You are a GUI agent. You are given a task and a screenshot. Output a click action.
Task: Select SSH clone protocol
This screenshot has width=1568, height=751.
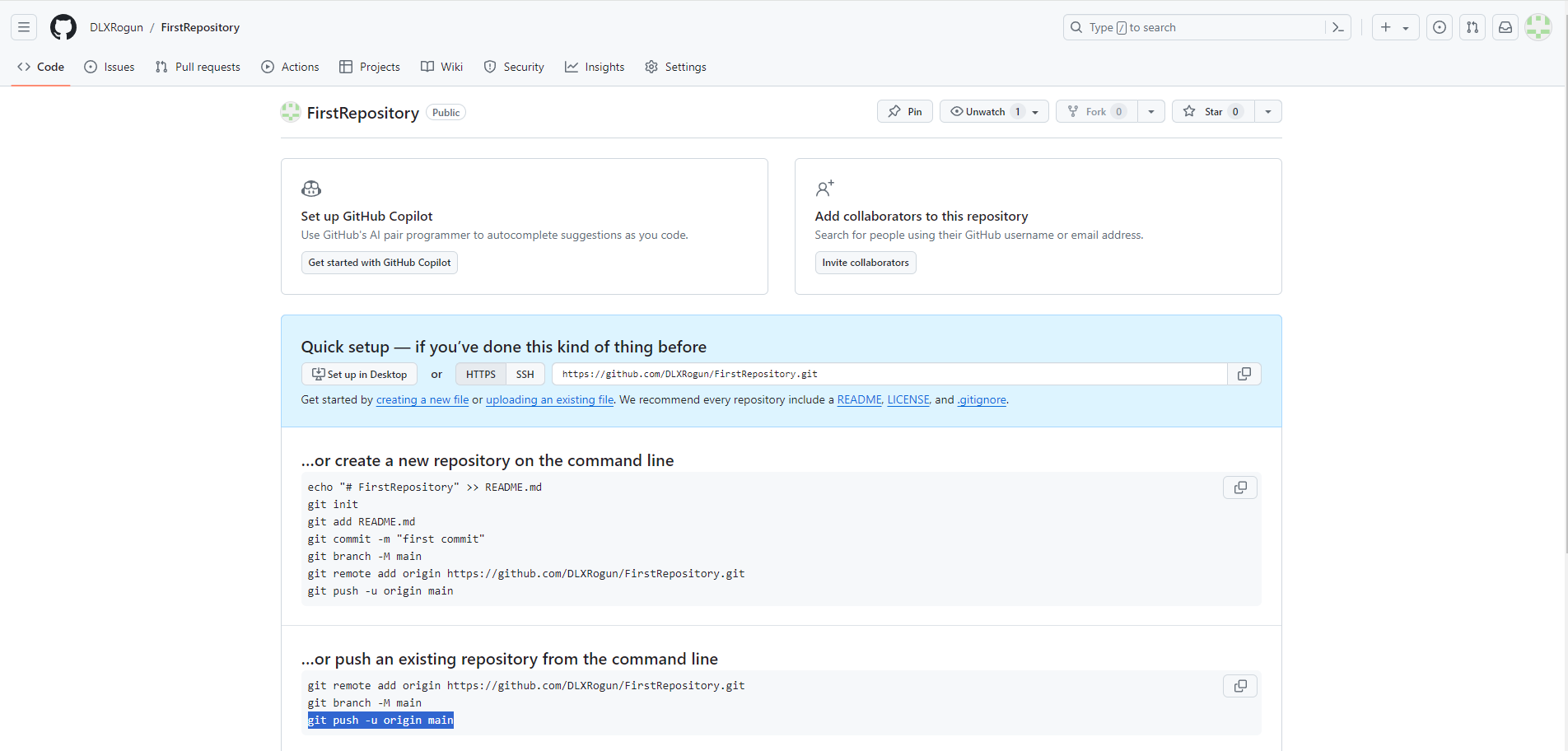click(525, 374)
